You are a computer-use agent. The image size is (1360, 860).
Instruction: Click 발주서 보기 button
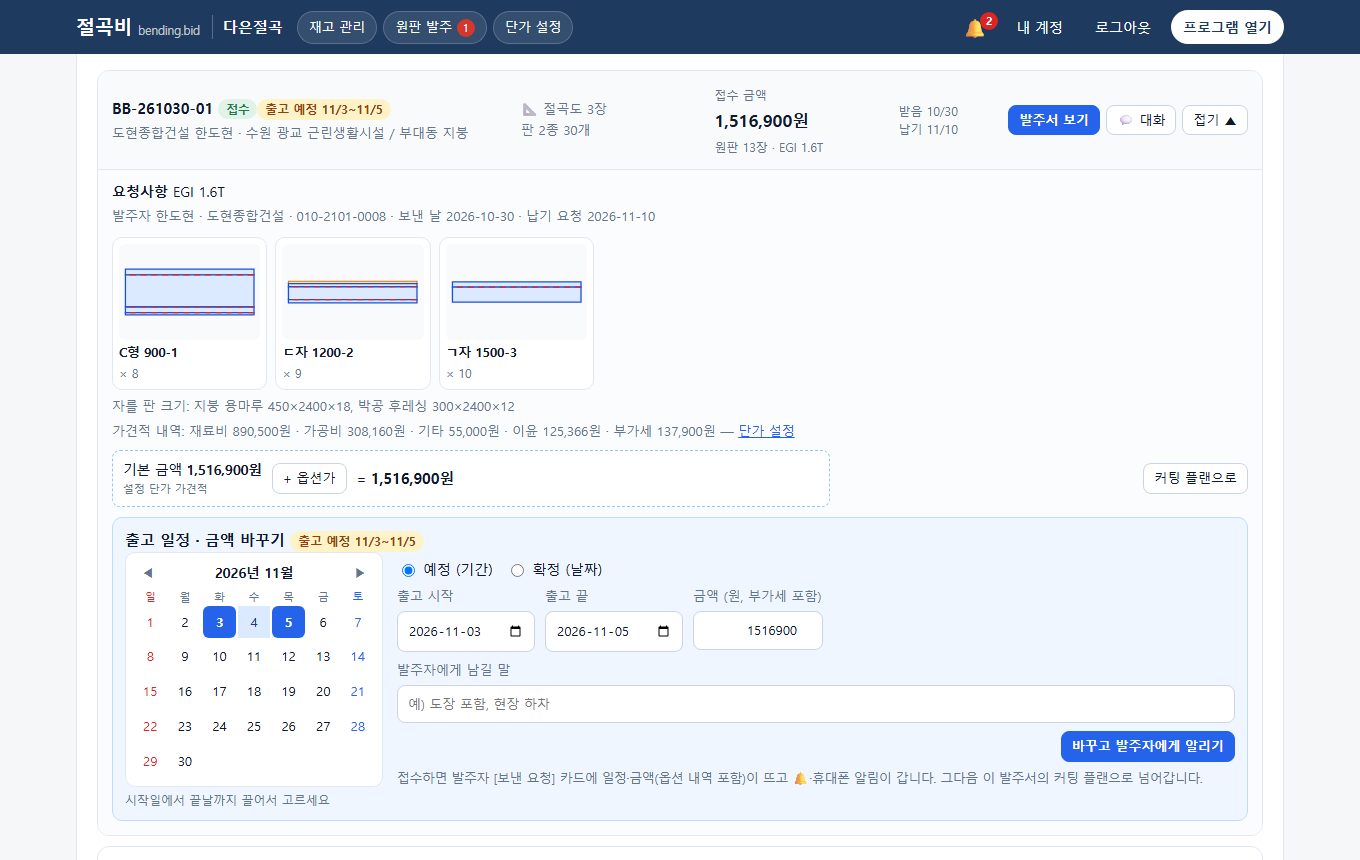click(x=1054, y=120)
